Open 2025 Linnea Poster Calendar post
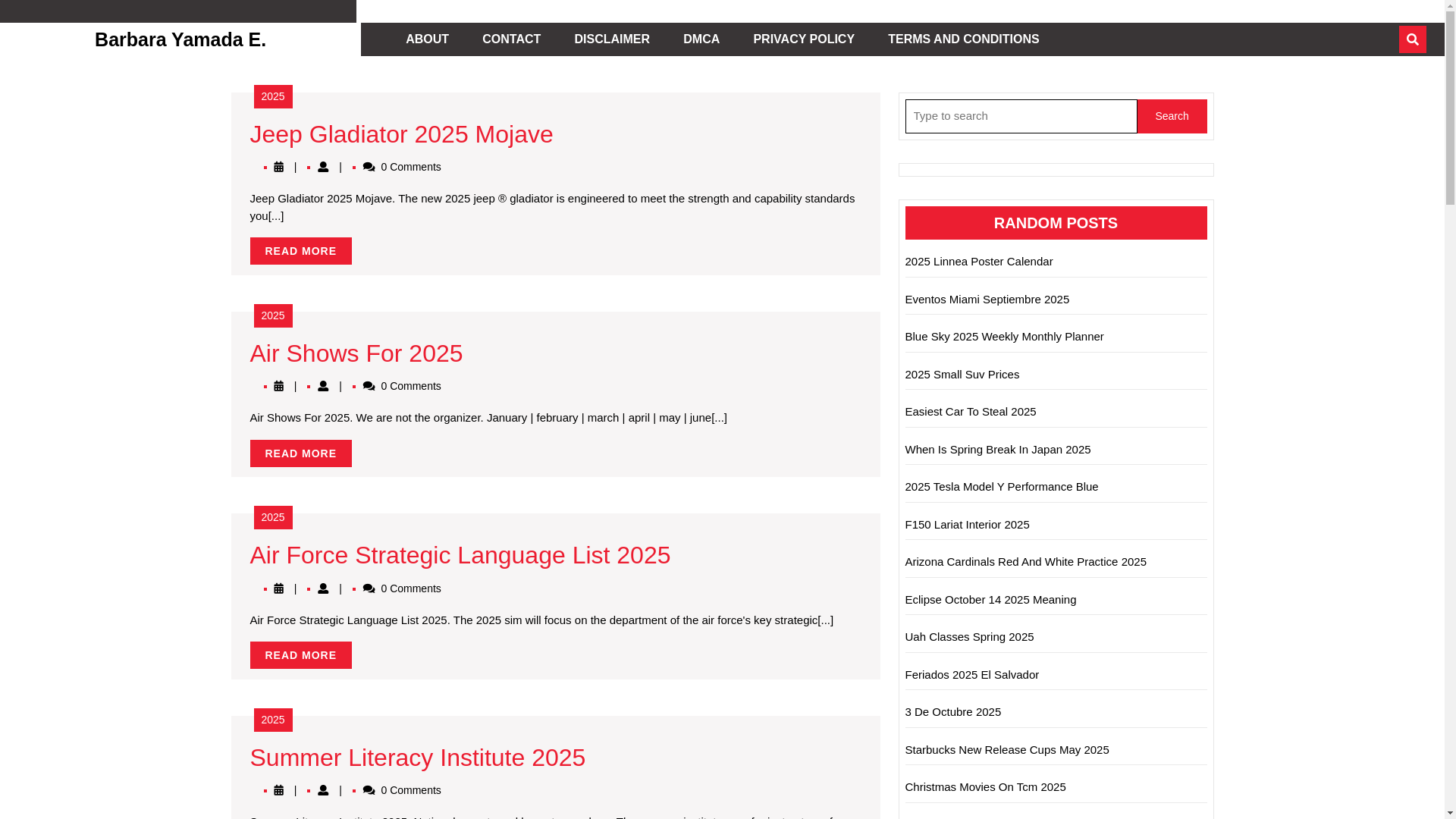This screenshot has width=1456, height=819. click(x=979, y=262)
